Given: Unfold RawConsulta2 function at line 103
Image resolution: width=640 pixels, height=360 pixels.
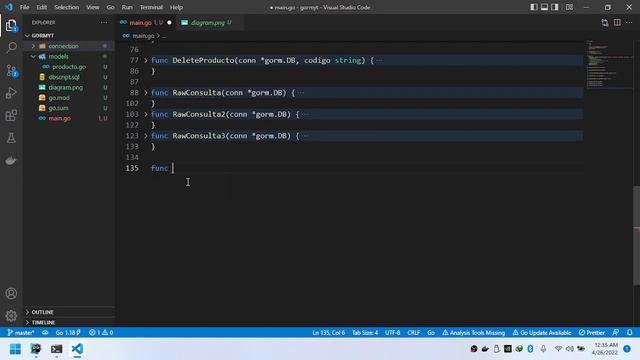Looking at the screenshot, I should tap(146, 114).
